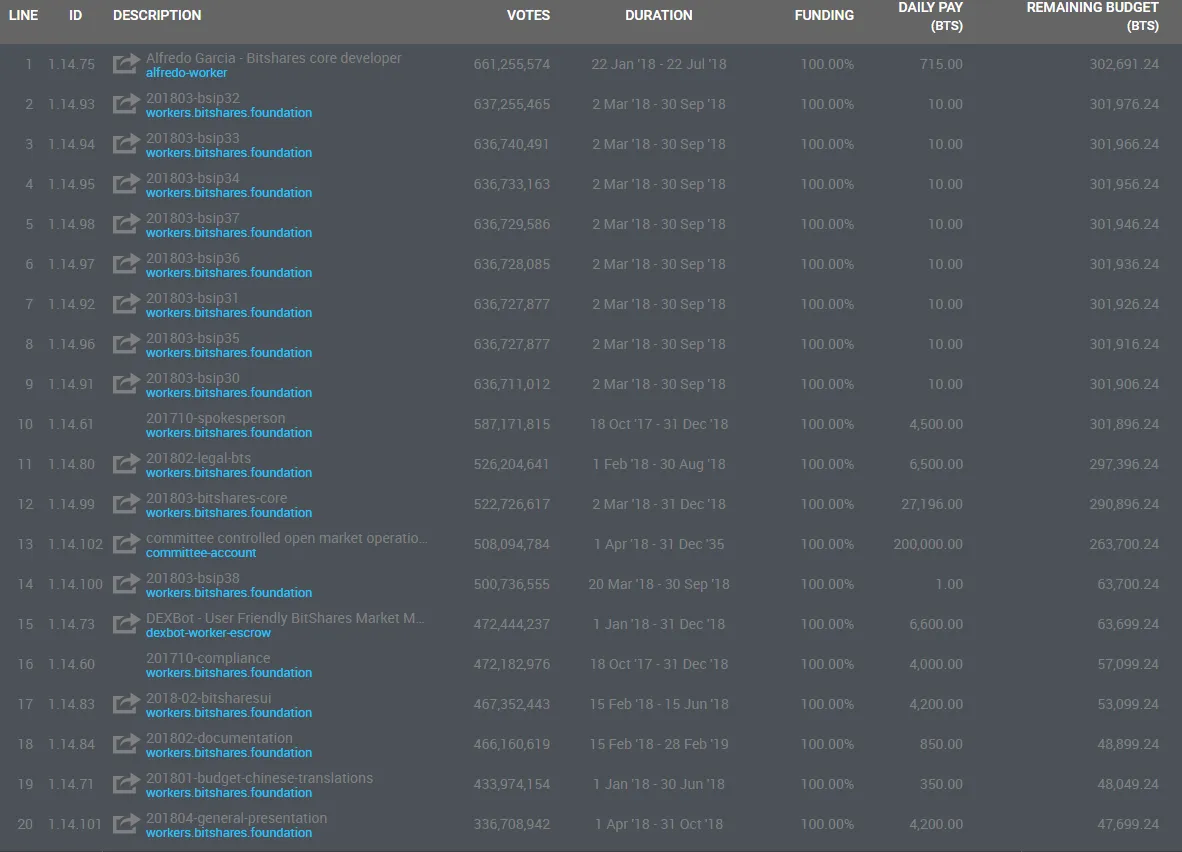Click remaining budget value 263,700.24

click(1124, 544)
